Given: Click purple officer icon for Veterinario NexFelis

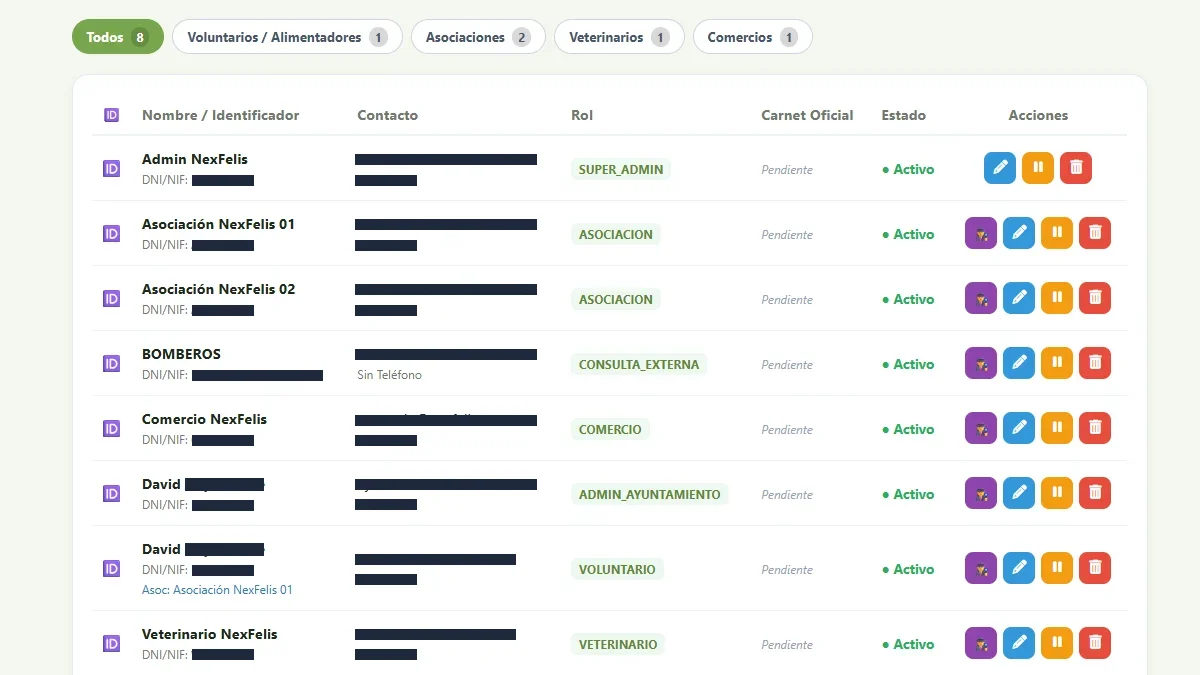Looking at the screenshot, I should coord(981,643).
